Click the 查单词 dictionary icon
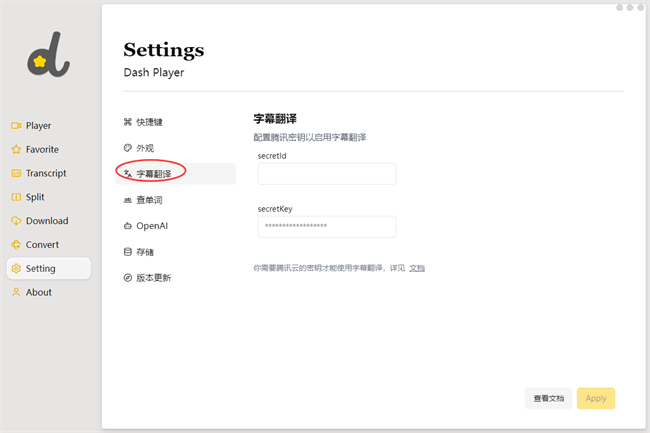Viewport: 650px width, 433px height. click(x=128, y=200)
